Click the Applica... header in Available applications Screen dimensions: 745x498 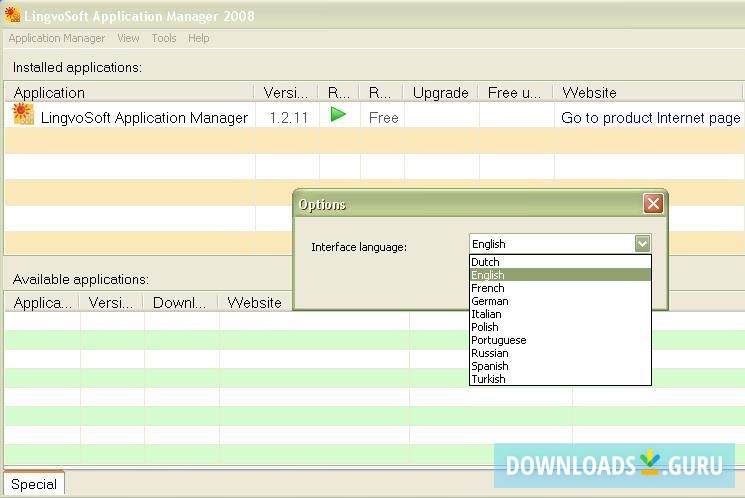point(42,303)
